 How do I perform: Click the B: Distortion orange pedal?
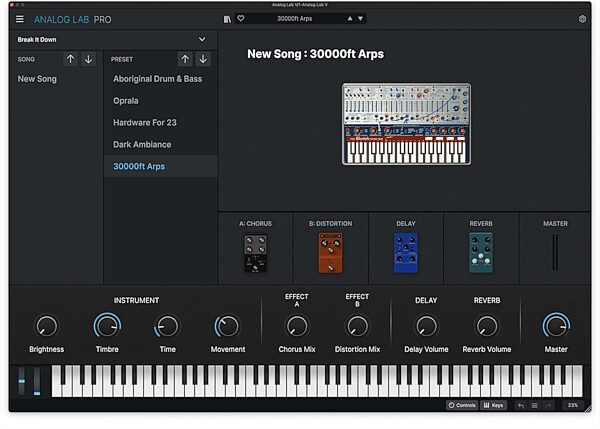click(x=331, y=253)
